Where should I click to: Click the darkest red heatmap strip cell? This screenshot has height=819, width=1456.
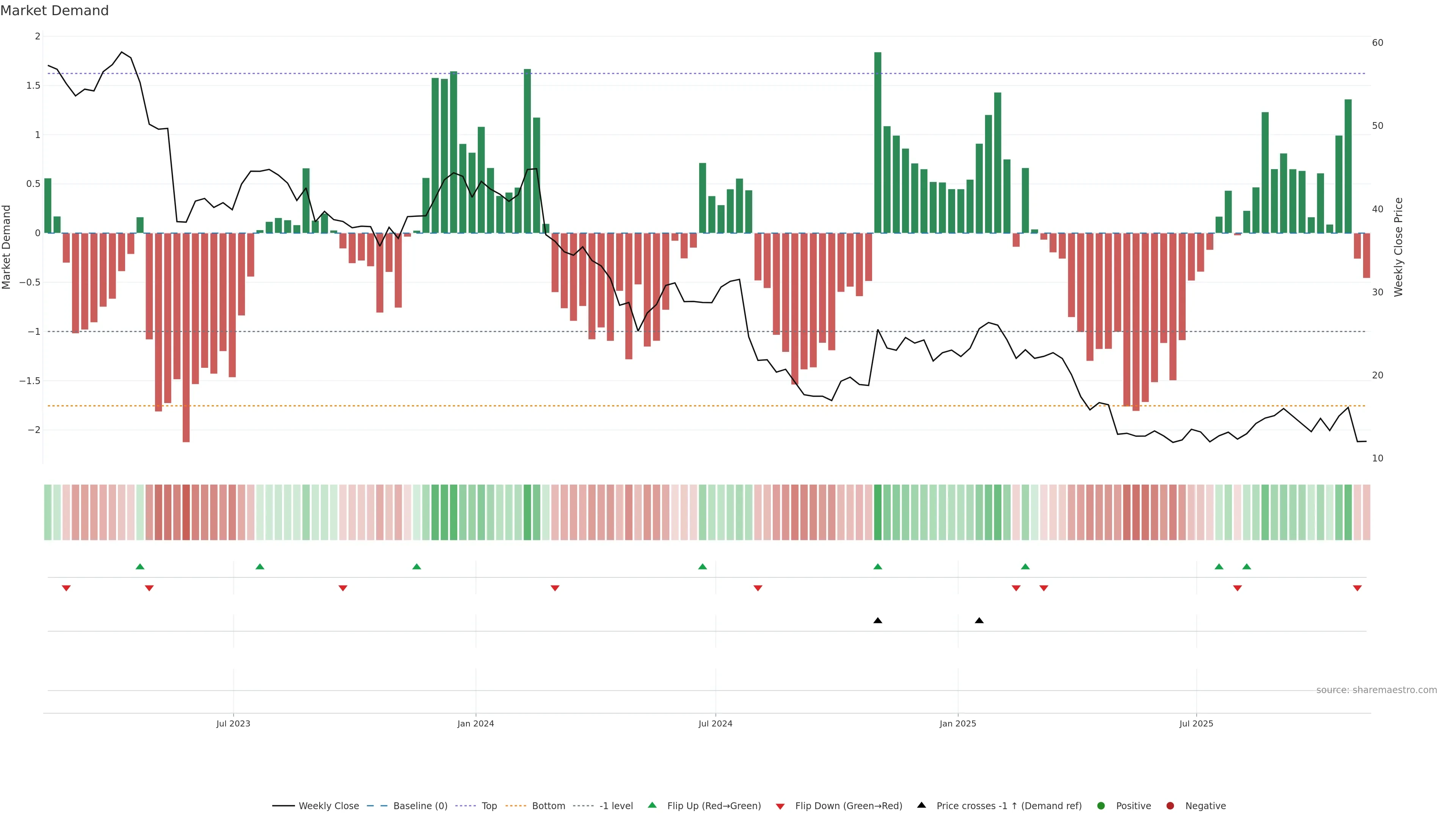point(186,512)
